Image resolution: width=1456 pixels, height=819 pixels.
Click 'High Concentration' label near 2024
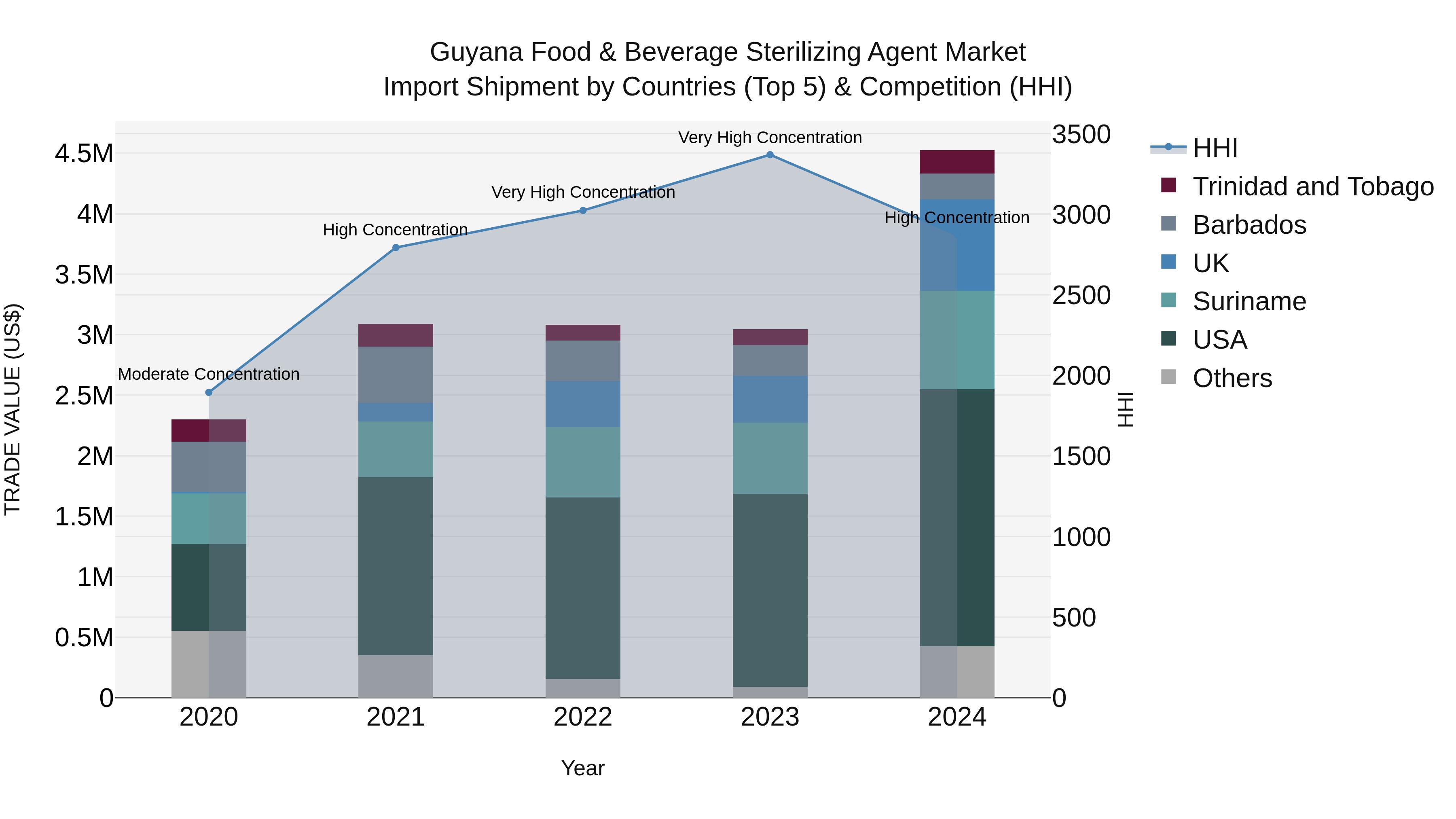click(x=957, y=218)
